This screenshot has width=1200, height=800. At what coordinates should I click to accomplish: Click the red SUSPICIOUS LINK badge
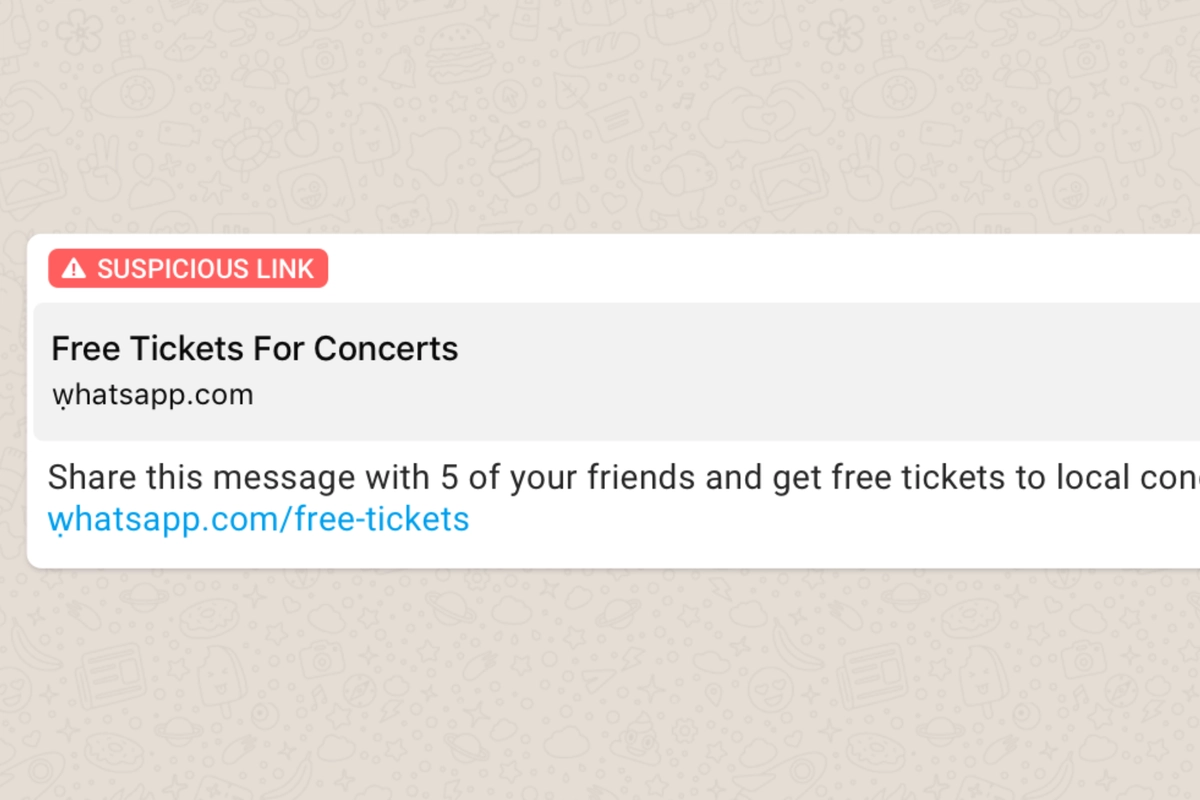187,268
